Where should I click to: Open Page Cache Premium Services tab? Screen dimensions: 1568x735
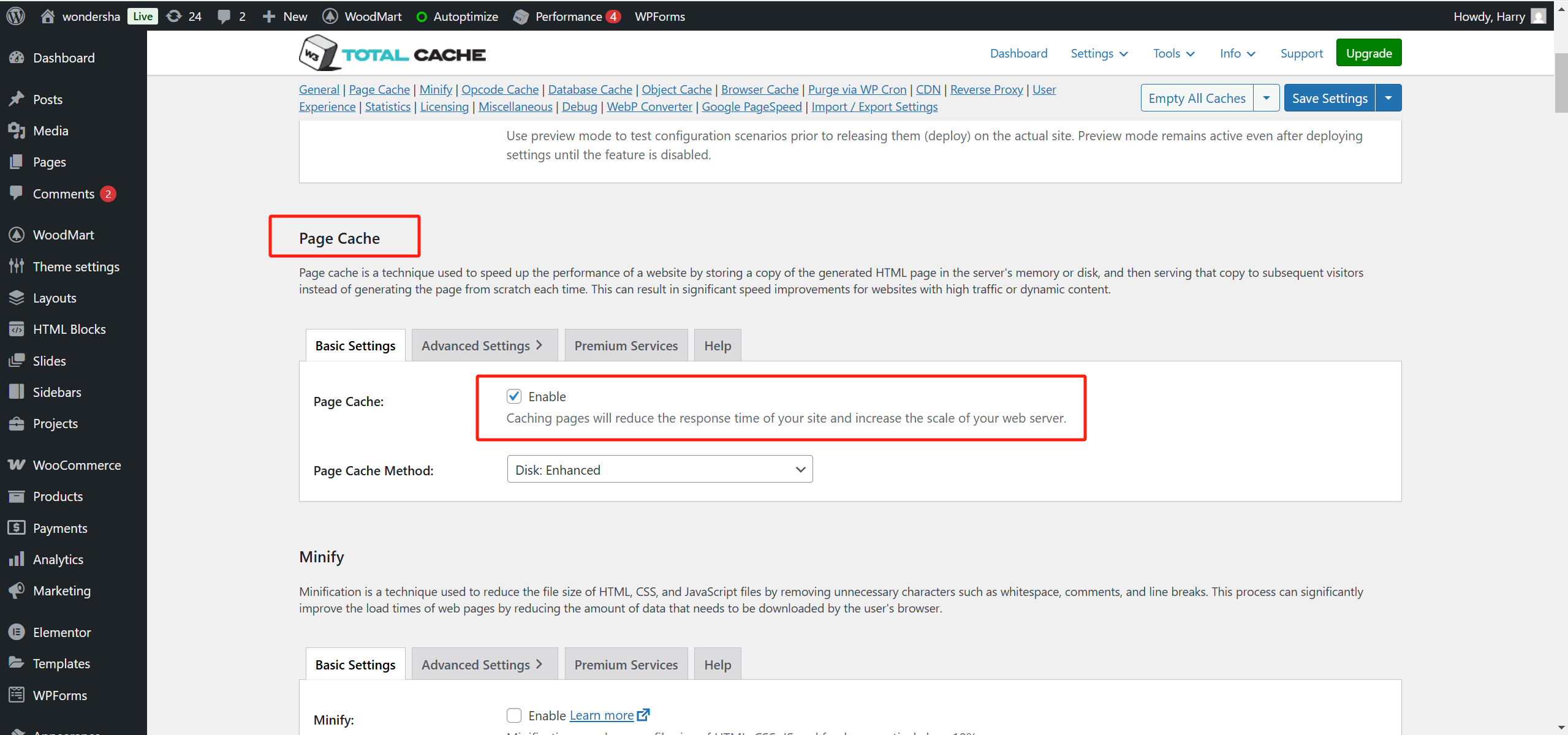626,345
